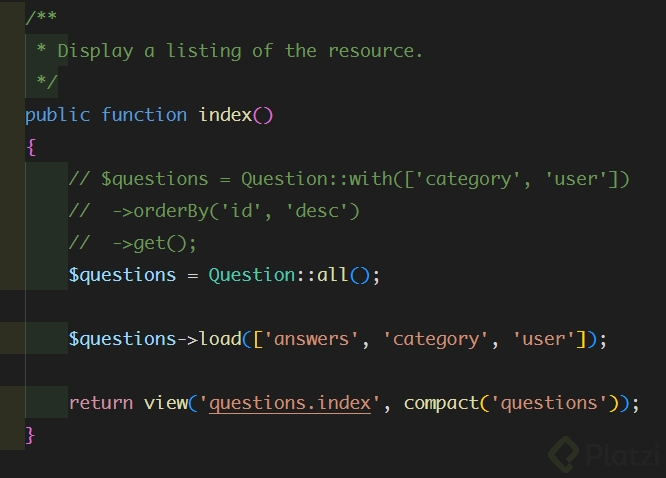Click the 'questions.index' underlined view string
666x478 pixels.
click(x=291, y=403)
